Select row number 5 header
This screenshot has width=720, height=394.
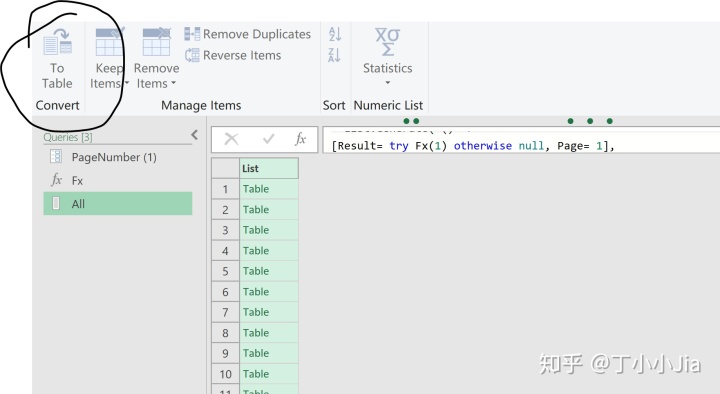click(225, 271)
